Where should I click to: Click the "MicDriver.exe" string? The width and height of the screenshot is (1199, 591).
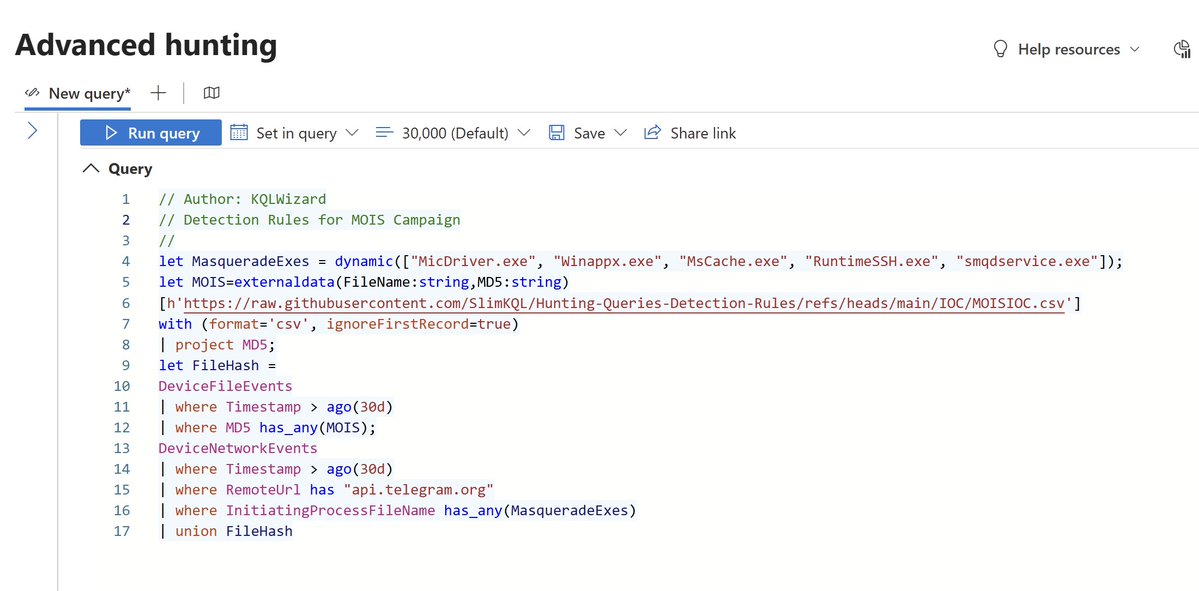(x=473, y=261)
